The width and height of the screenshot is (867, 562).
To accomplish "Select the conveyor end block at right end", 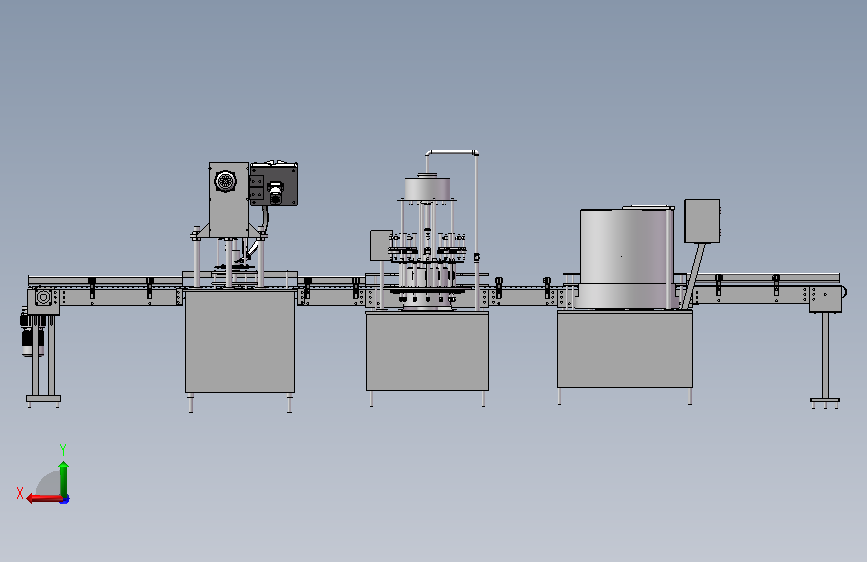I will pos(826,299).
